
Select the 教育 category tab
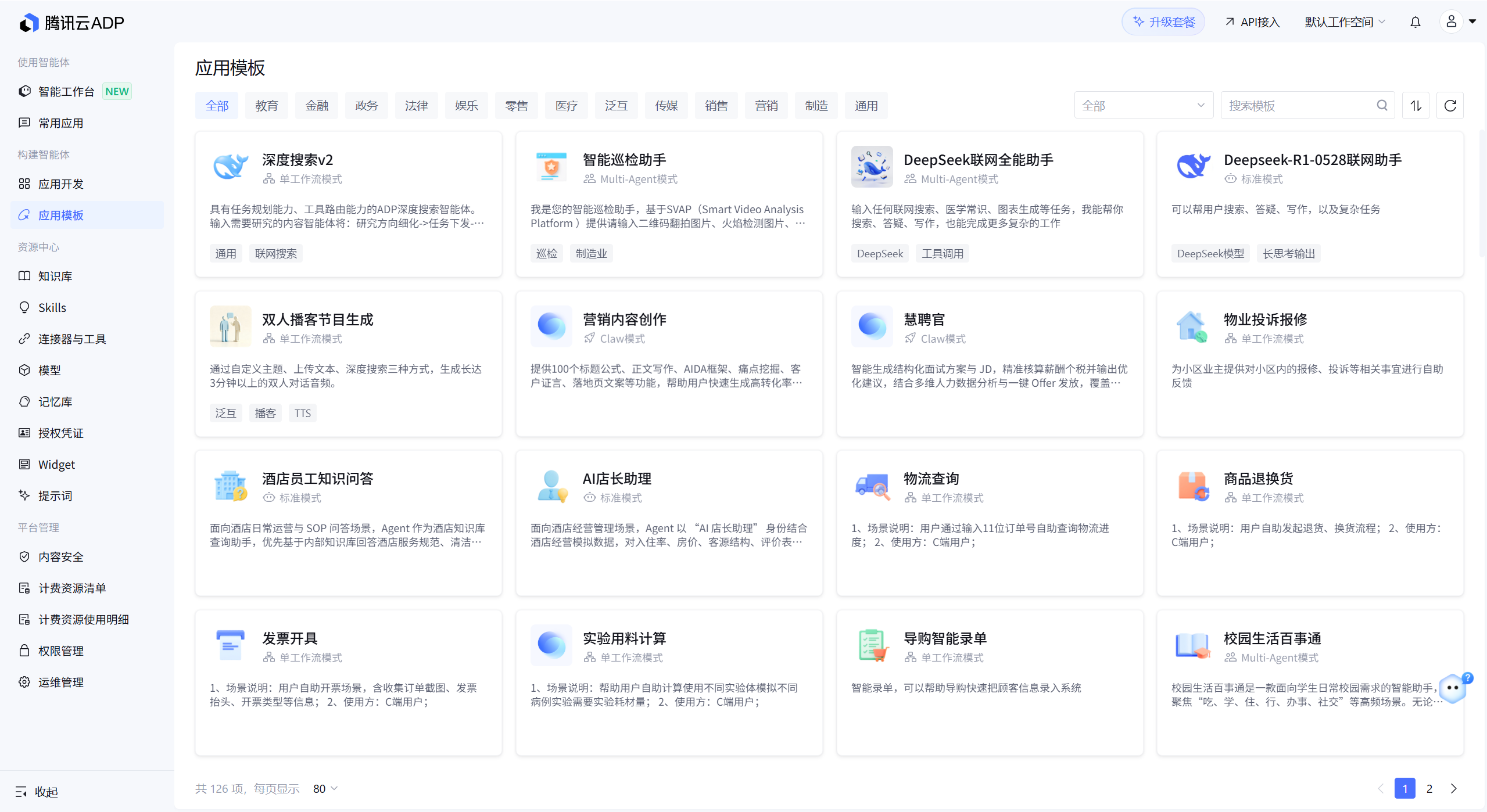pos(267,105)
